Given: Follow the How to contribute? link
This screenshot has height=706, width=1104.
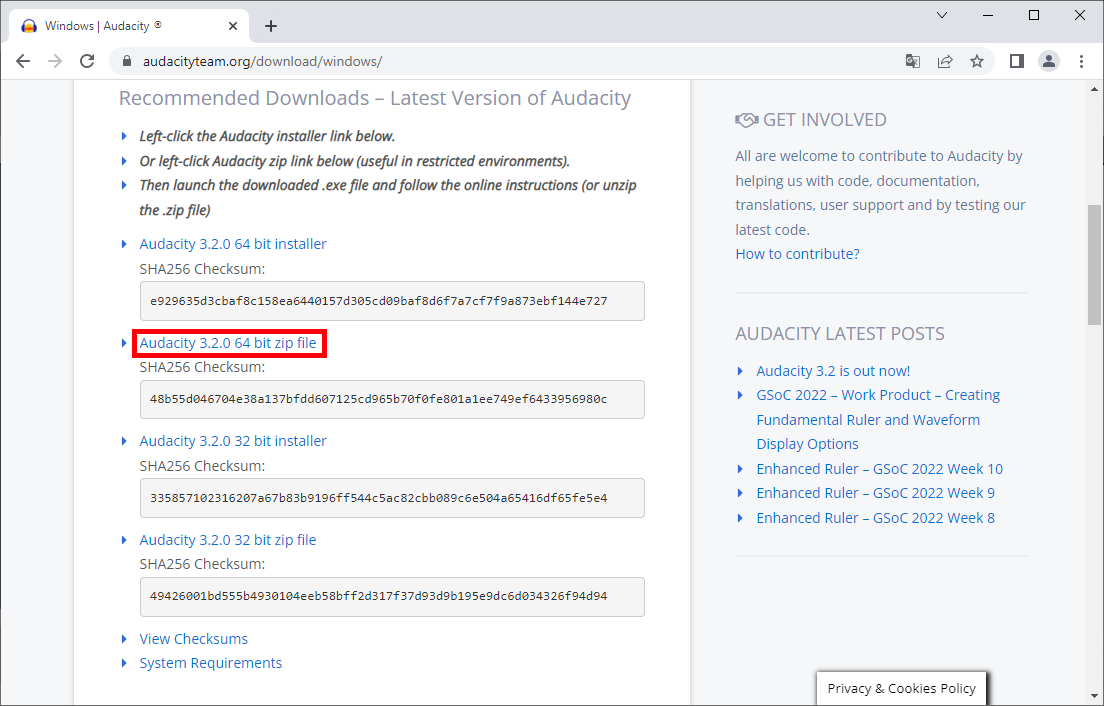Looking at the screenshot, I should [x=797, y=253].
